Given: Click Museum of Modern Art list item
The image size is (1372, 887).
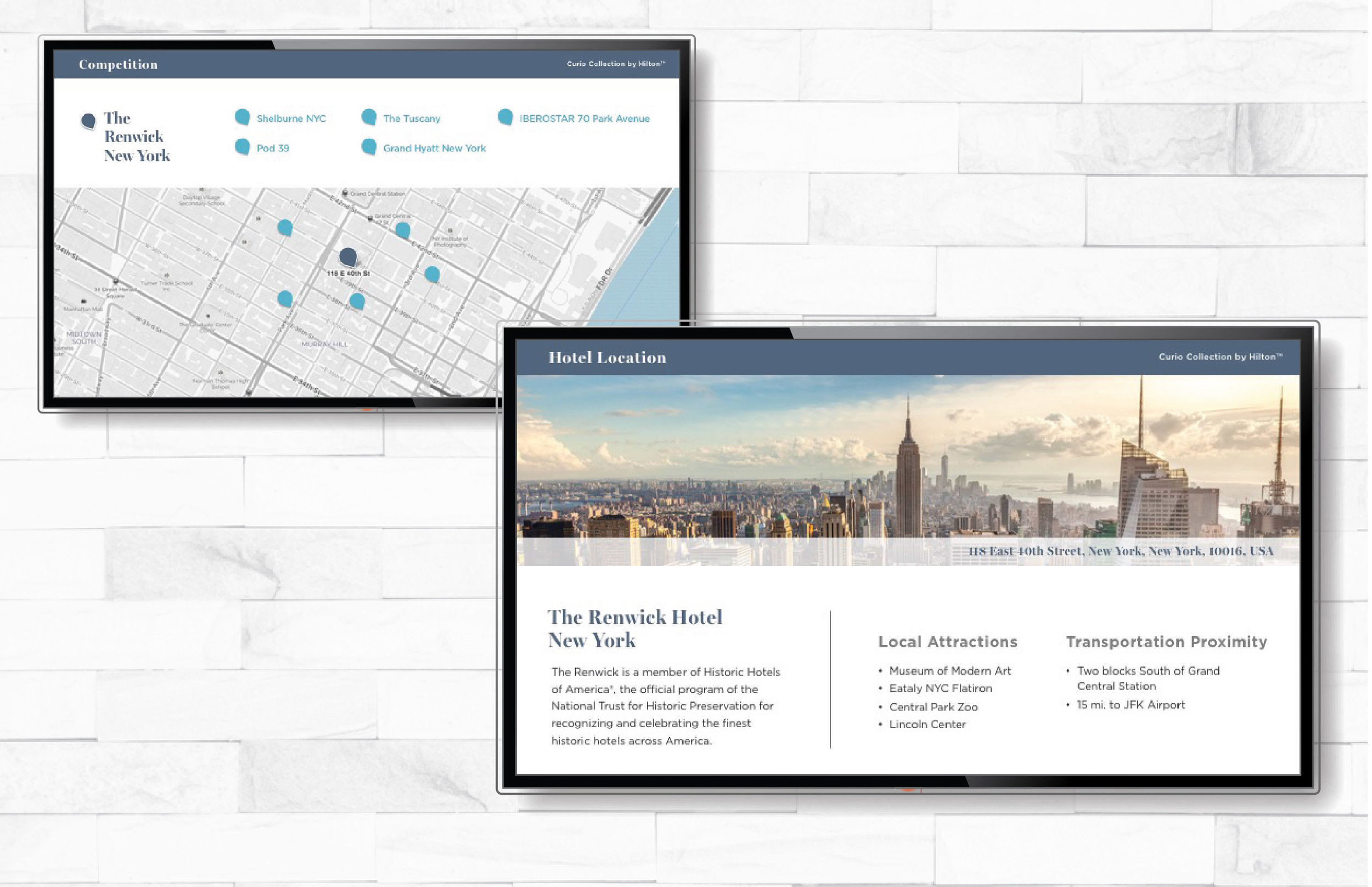Looking at the screenshot, I should click(949, 671).
